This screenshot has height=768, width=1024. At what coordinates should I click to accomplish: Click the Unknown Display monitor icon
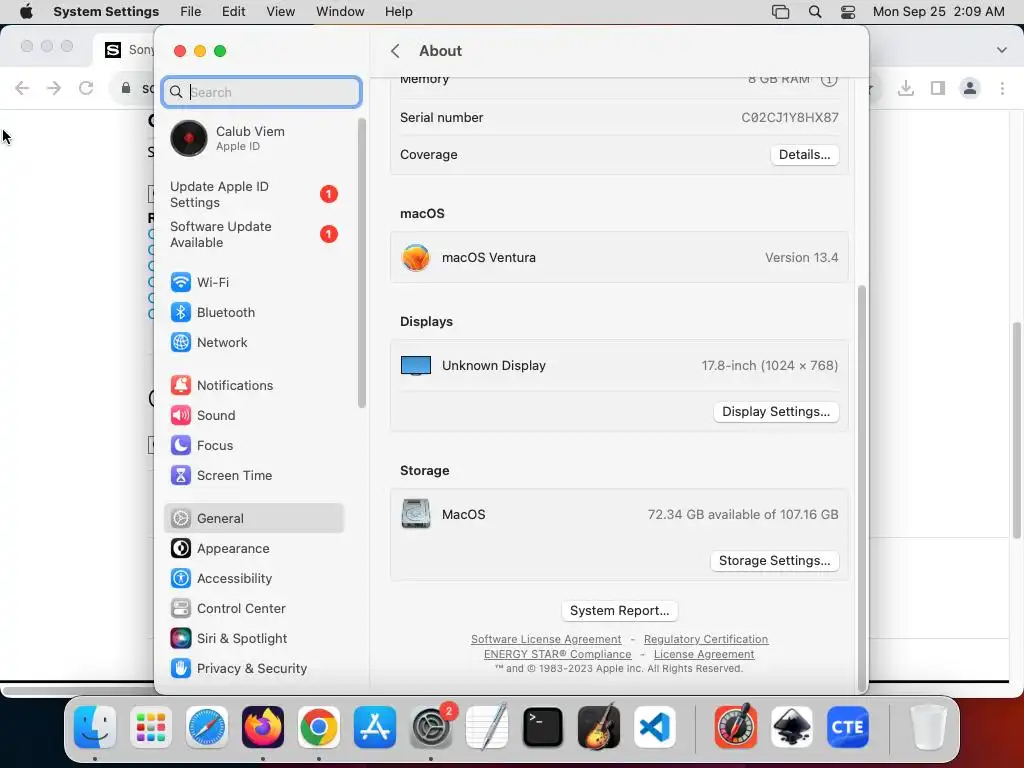click(416, 366)
